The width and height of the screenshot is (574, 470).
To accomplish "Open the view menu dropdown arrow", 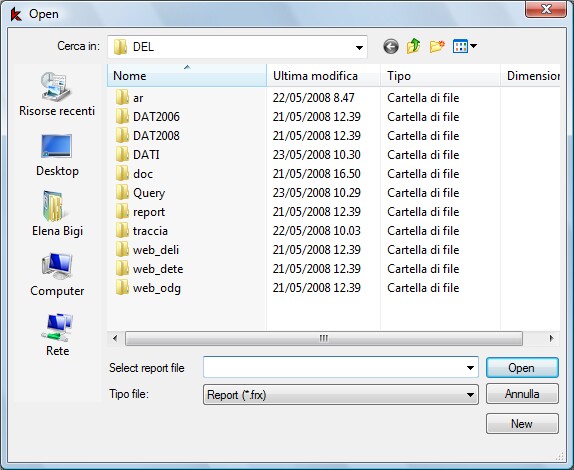I will (x=473, y=46).
